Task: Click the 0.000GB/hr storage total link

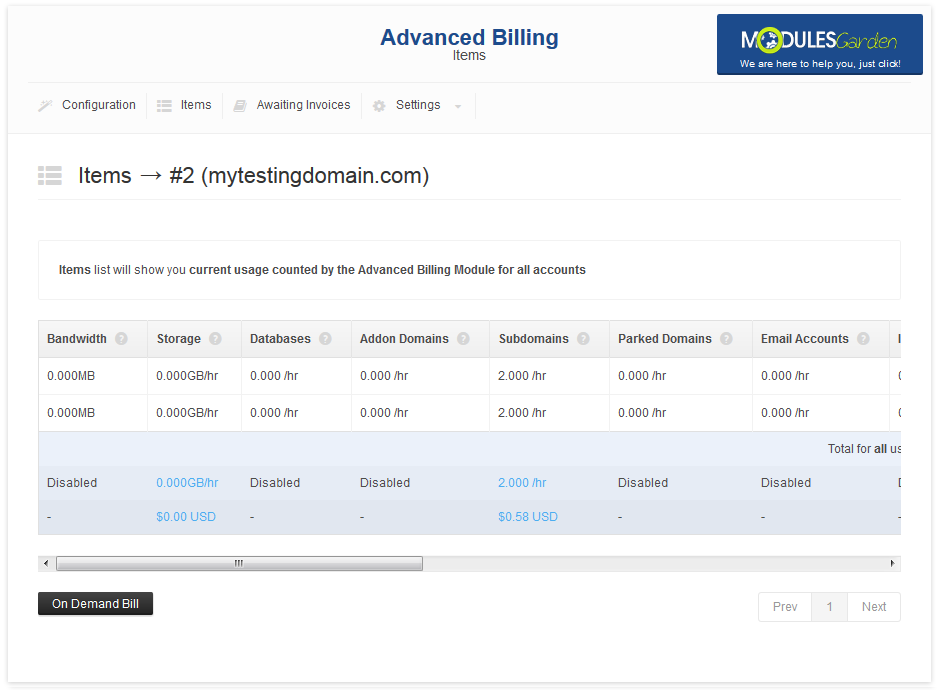Action: (187, 483)
